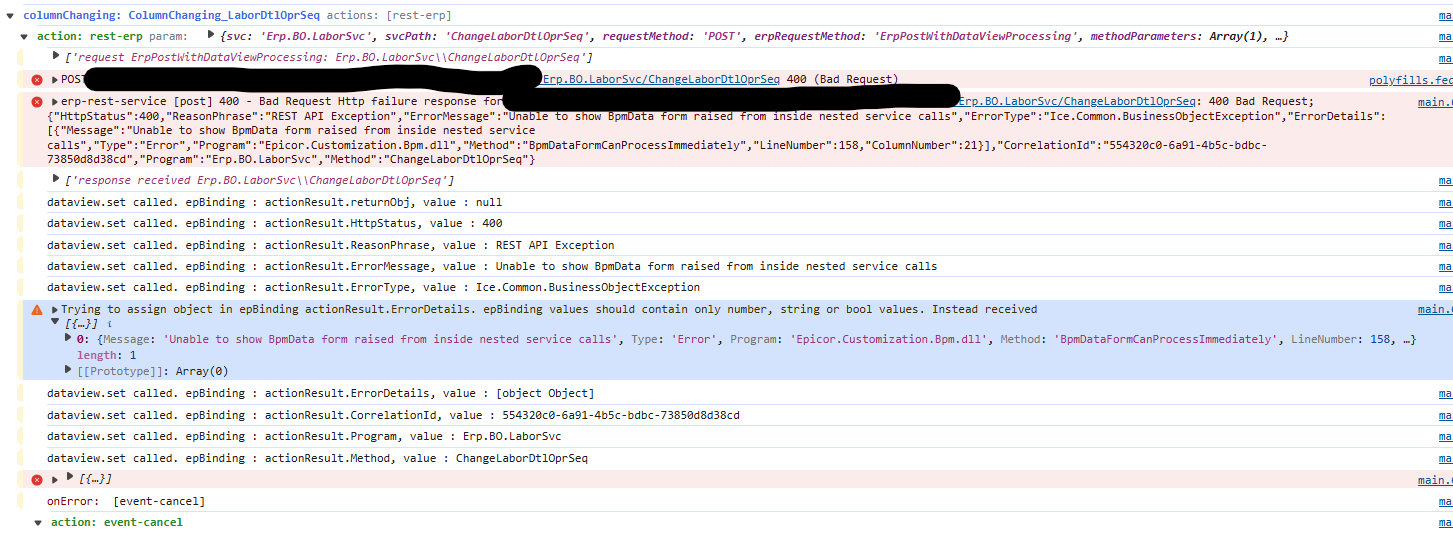Image resolution: width=1453 pixels, height=536 pixels.
Task: Expand the {svc: 'Erp.BO.LaborSvc'…} param object
Action: pos(211,36)
